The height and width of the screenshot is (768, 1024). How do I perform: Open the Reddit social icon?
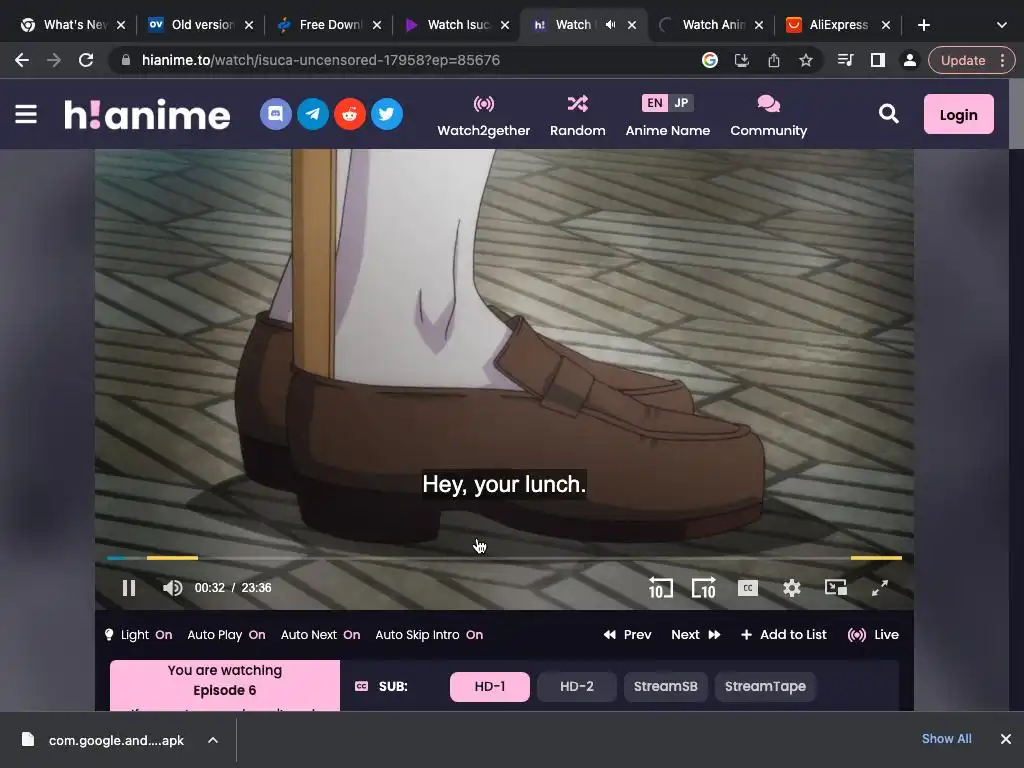pos(350,114)
